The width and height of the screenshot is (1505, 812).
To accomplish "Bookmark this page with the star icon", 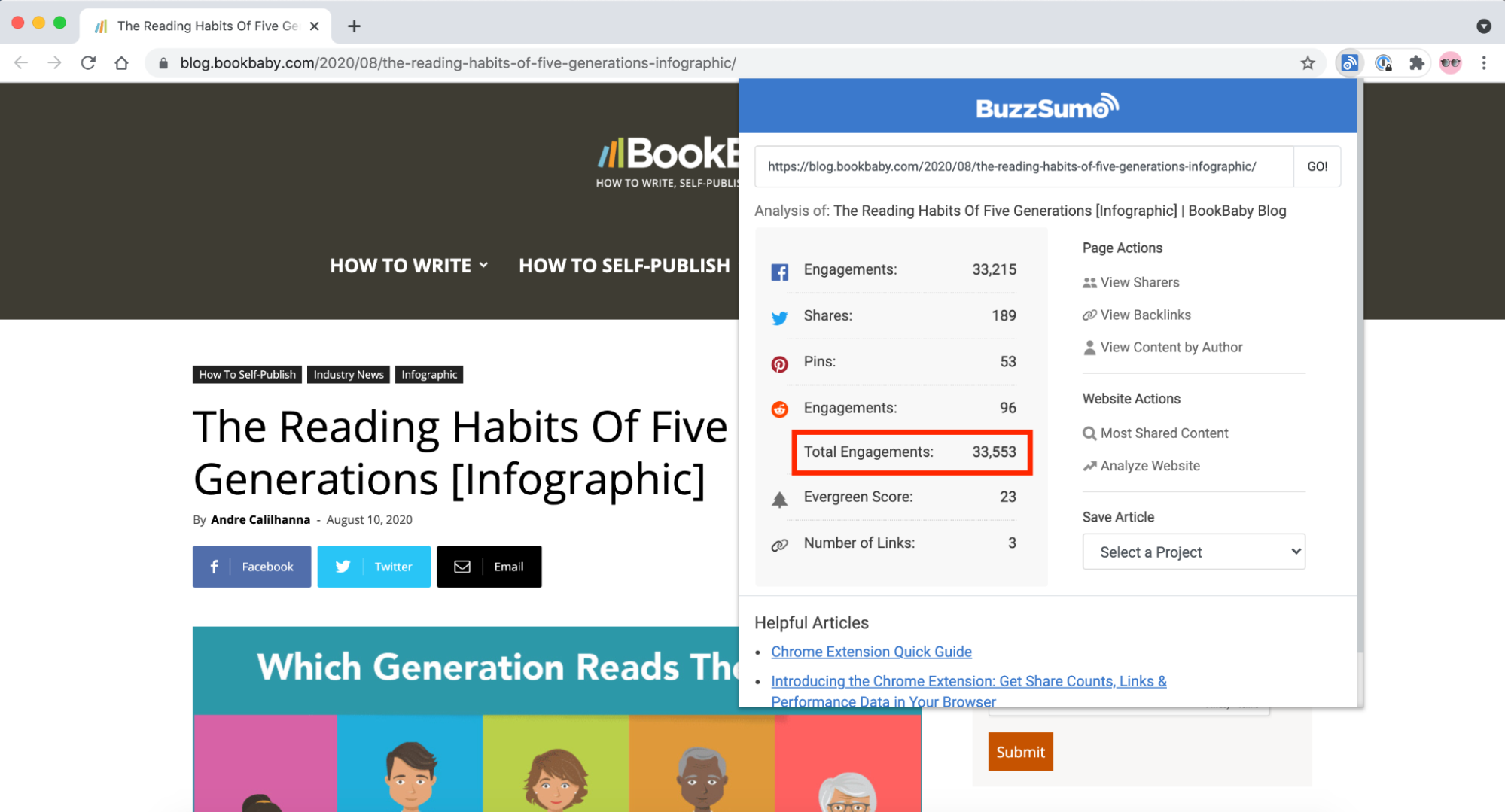I will click(x=1308, y=63).
